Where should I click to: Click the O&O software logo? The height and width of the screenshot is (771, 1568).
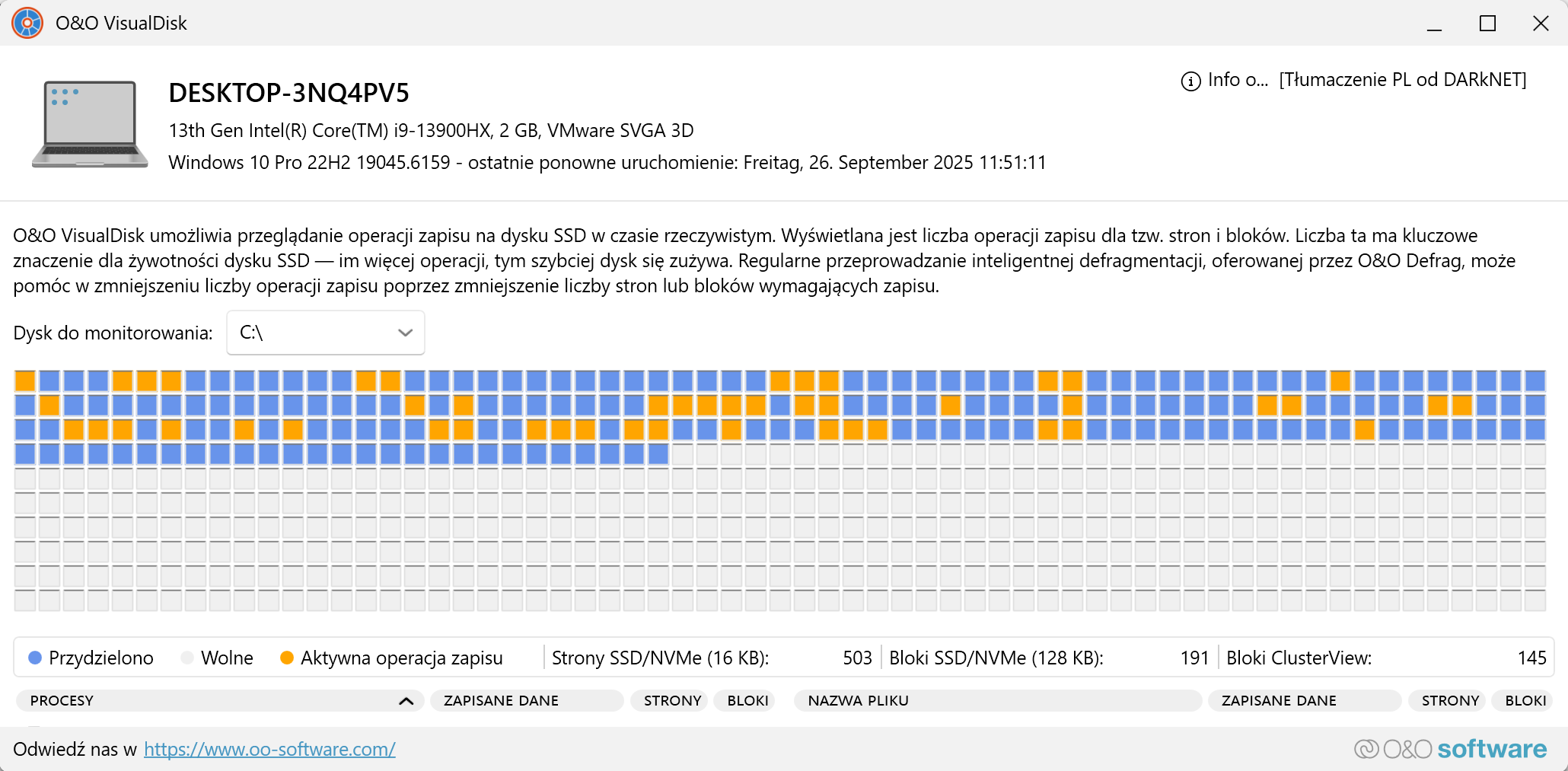point(1450,749)
